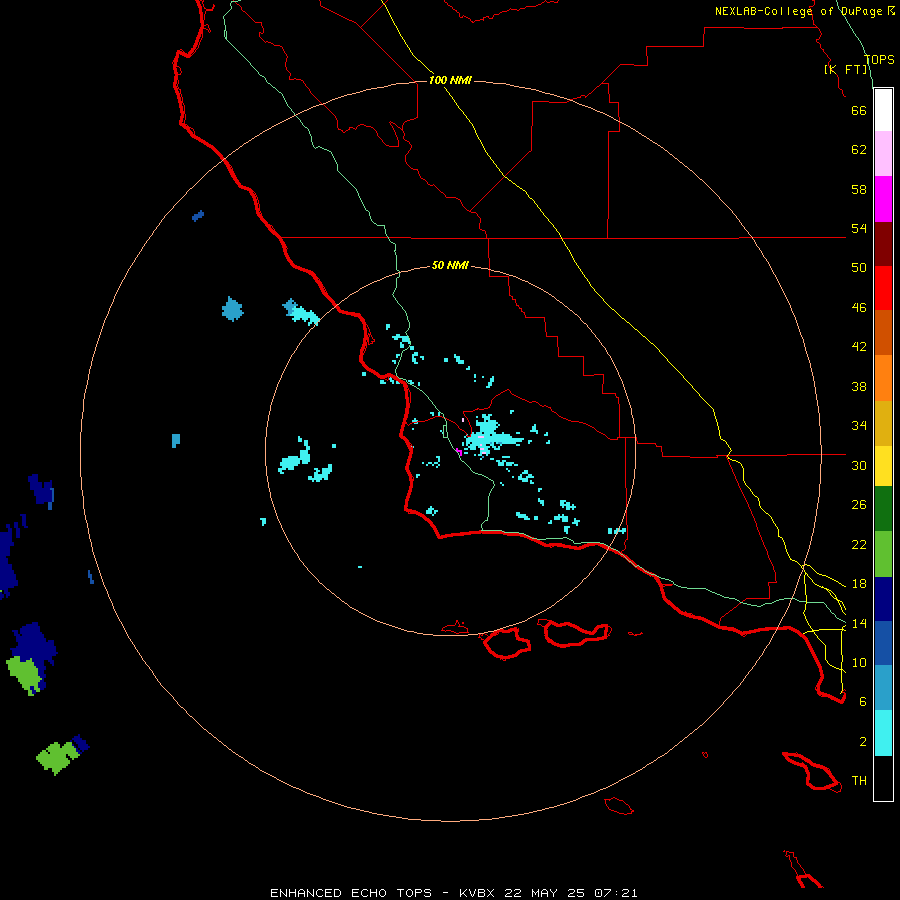Click the 'NEXLAB-College of DuPage' credit text
900x900 pixels.
pos(800,11)
